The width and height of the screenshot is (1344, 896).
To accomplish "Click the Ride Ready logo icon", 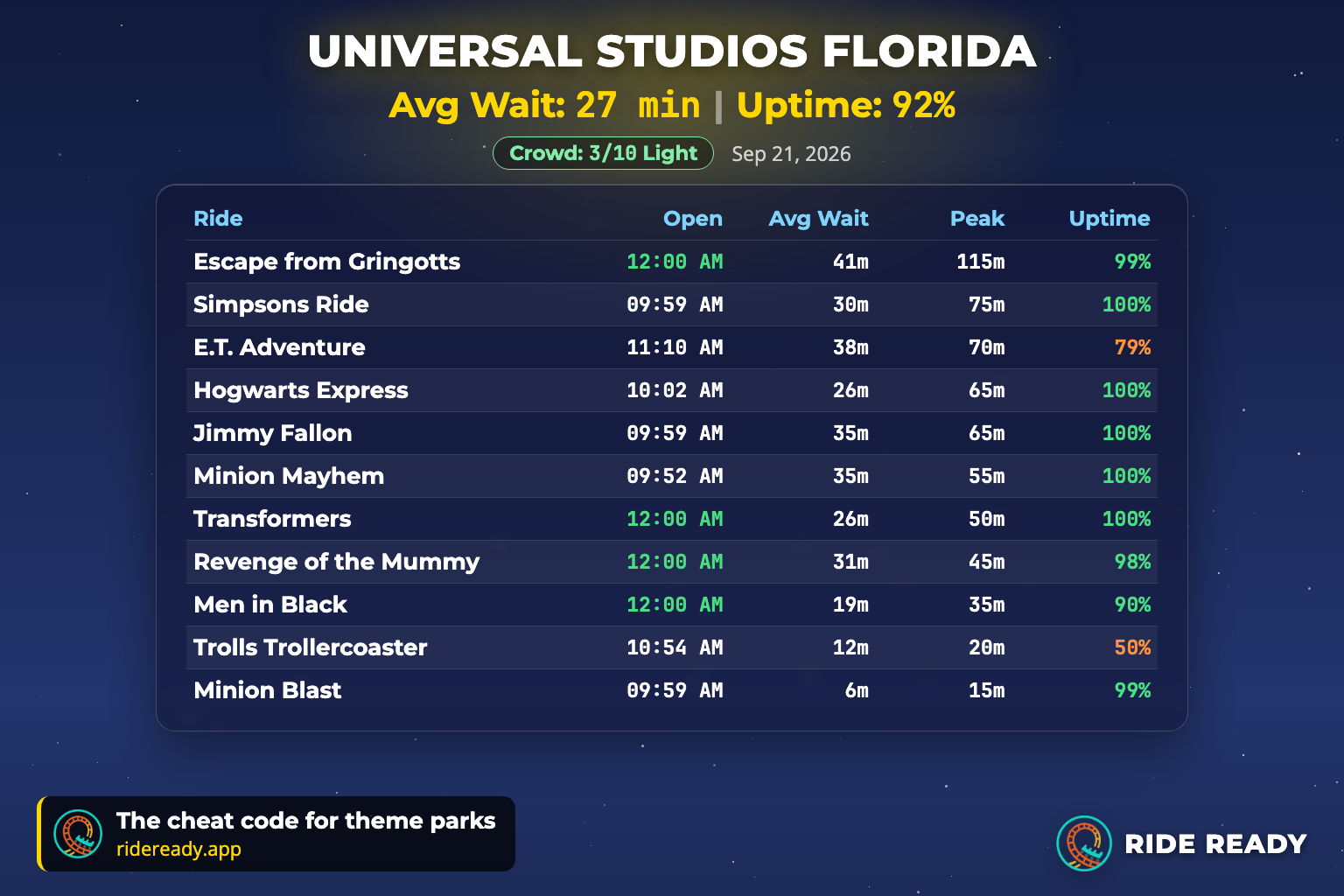I will [x=1084, y=843].
